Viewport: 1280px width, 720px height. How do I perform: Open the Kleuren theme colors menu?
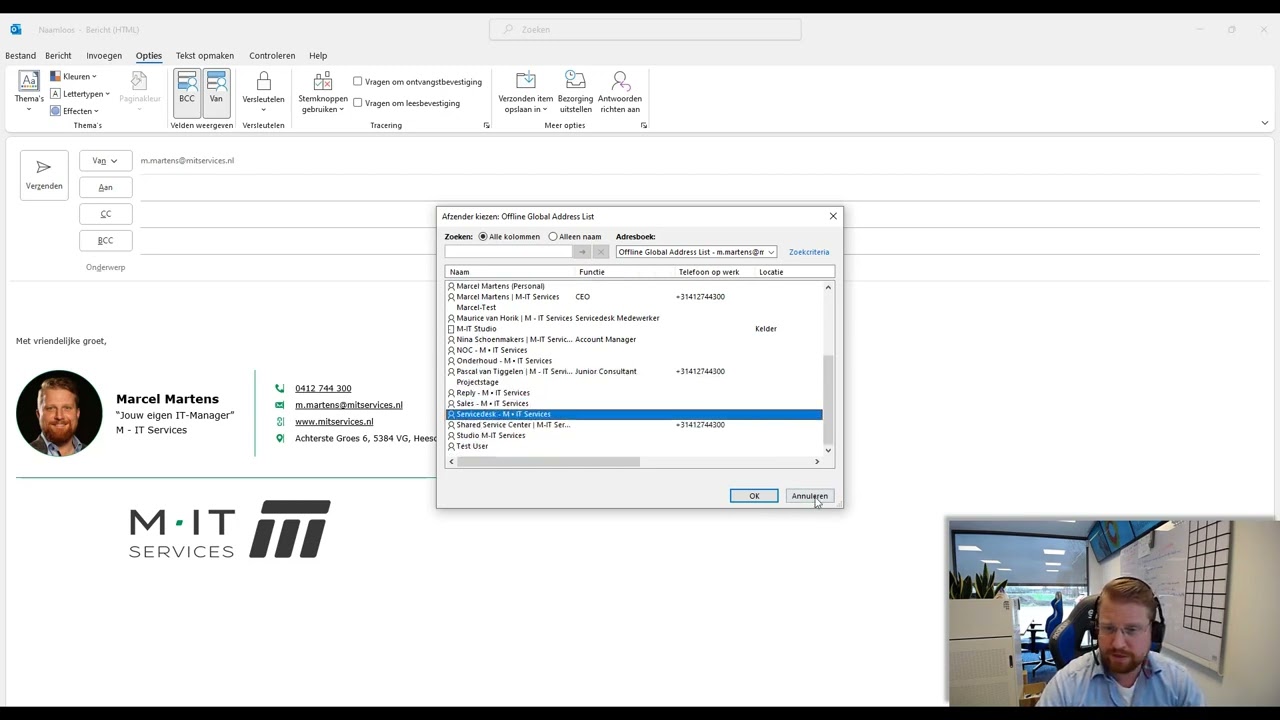coord(73,77)
